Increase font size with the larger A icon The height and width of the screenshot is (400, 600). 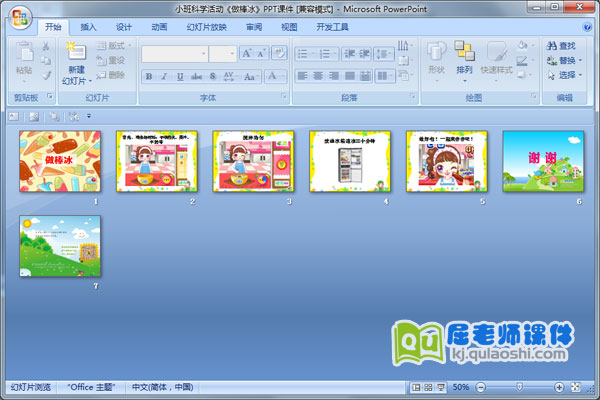tap(246, 53)
